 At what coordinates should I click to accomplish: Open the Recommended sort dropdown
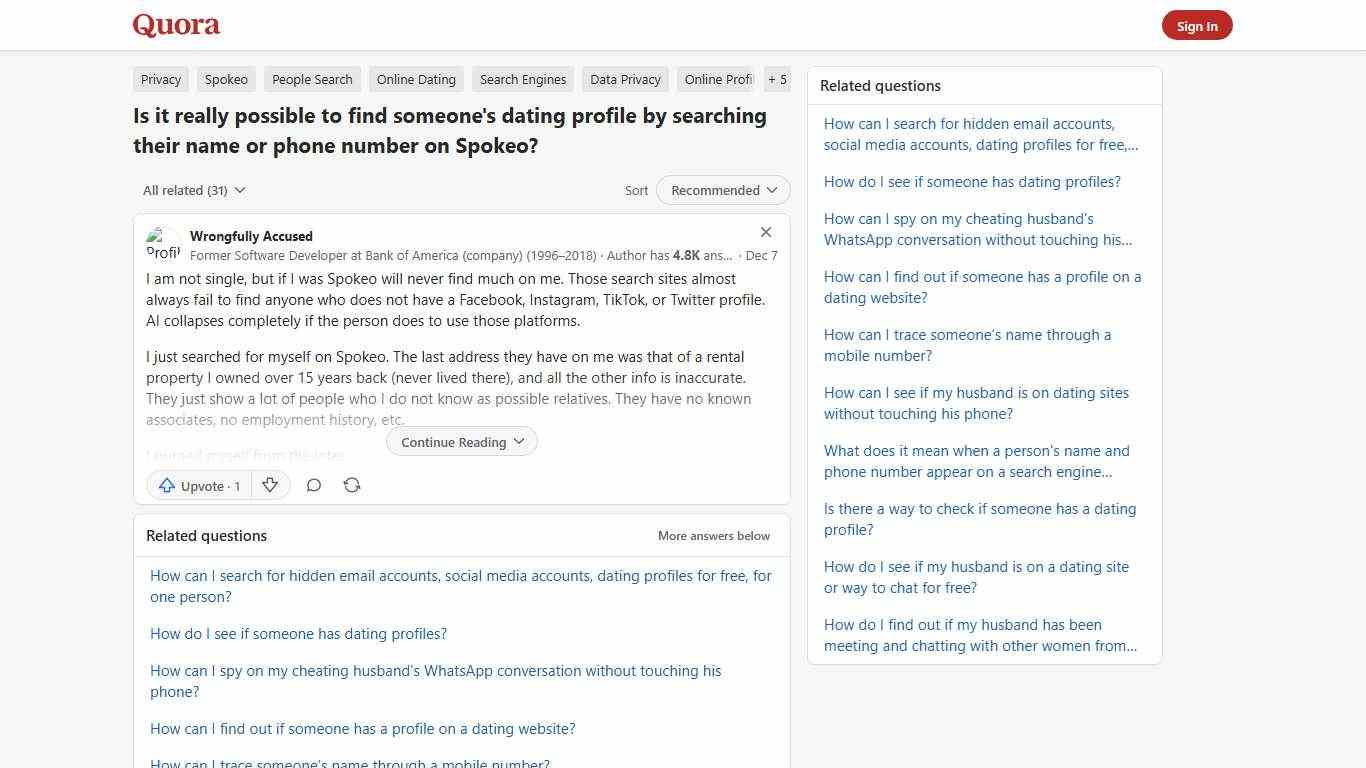pos(722,190)
